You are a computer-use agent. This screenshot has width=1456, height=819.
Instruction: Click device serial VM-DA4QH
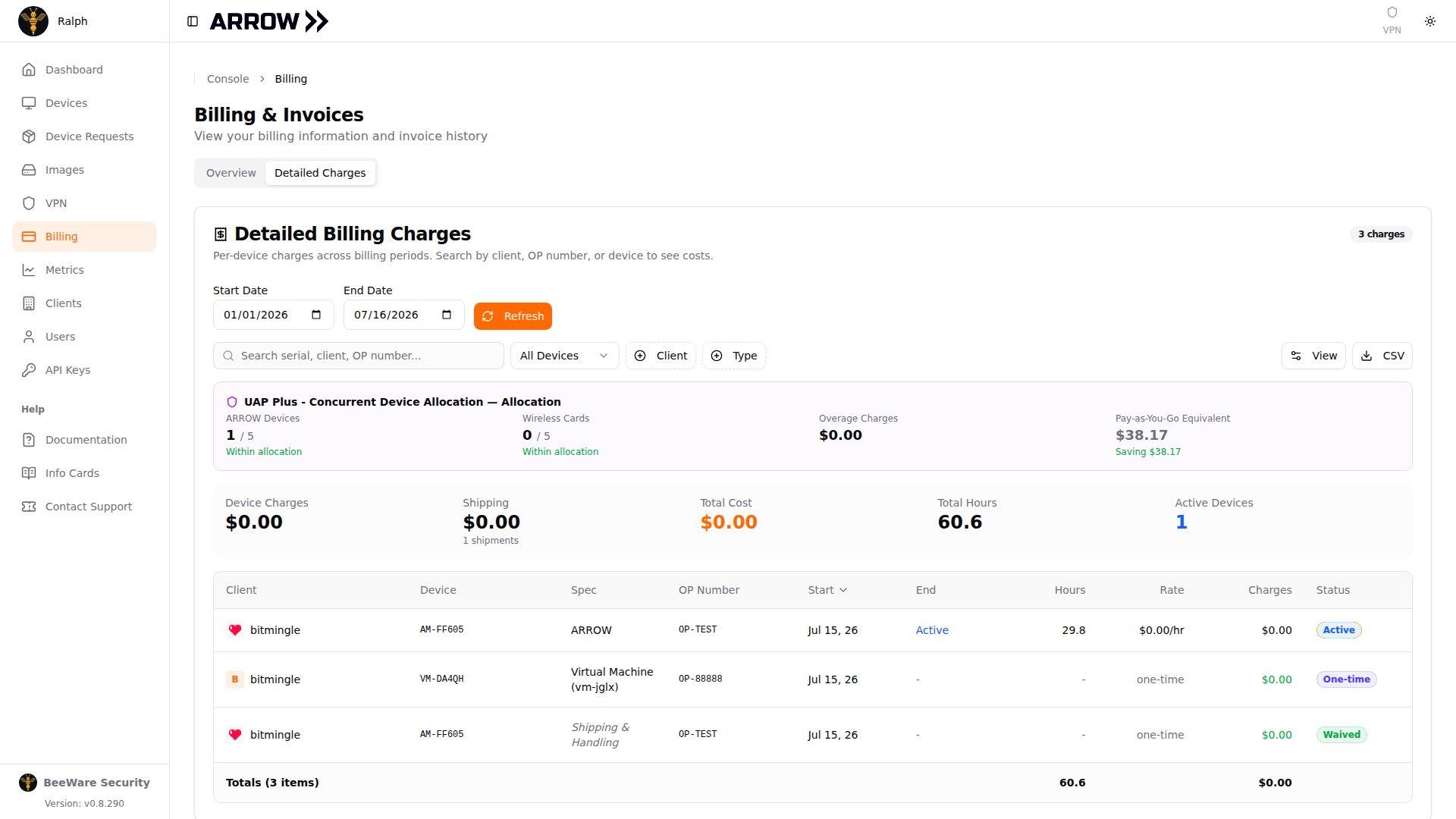coord(442,679)
